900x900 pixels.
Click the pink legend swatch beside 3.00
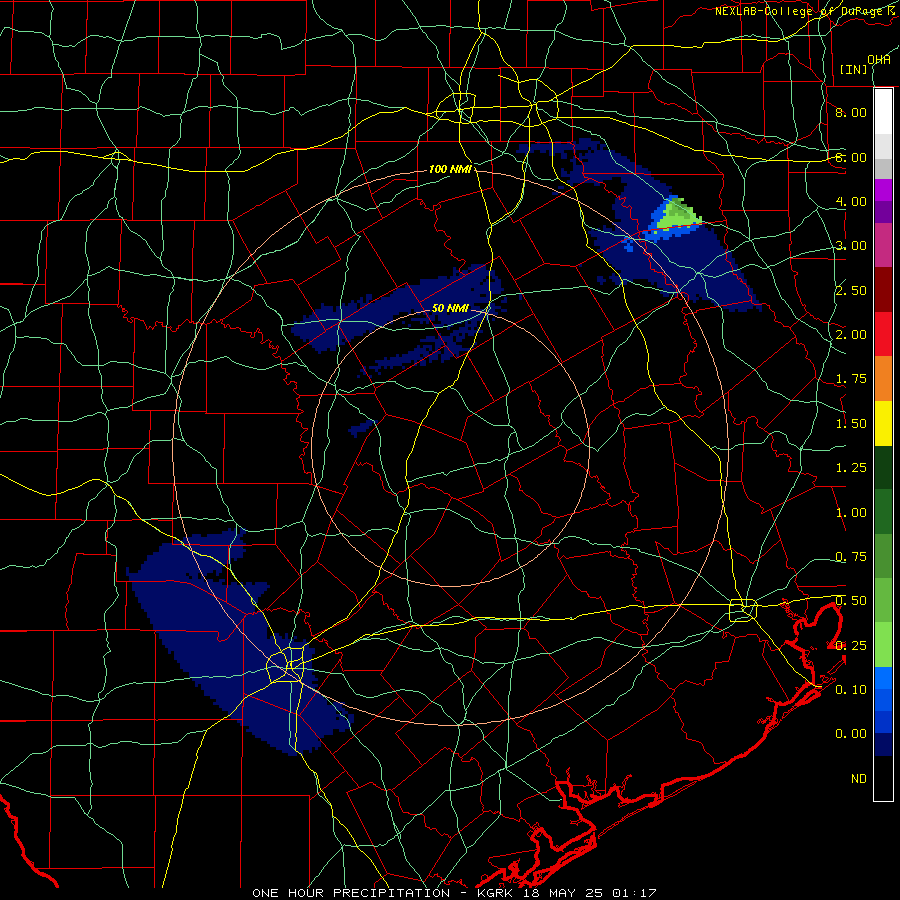pos(883,245)
